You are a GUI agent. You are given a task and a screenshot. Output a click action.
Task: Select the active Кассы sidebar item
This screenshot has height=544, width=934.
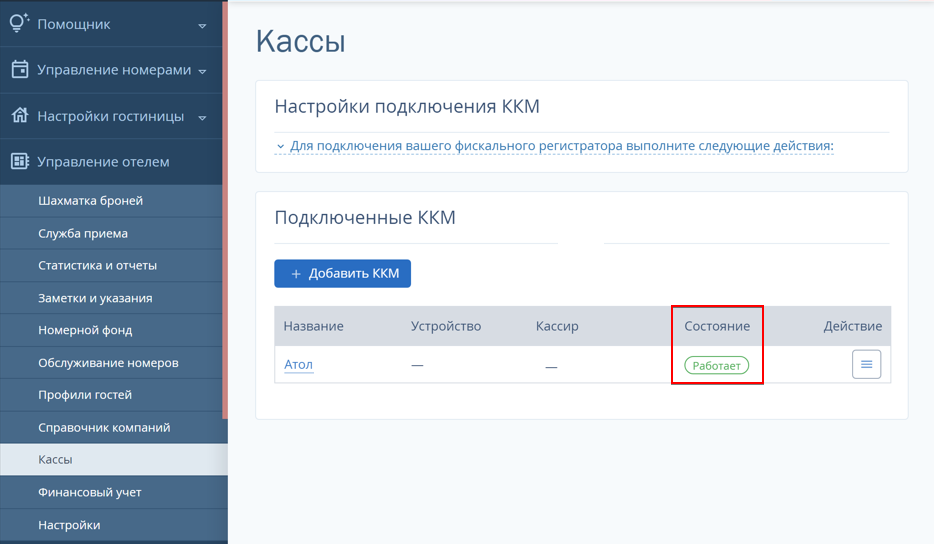coord(113,459)
